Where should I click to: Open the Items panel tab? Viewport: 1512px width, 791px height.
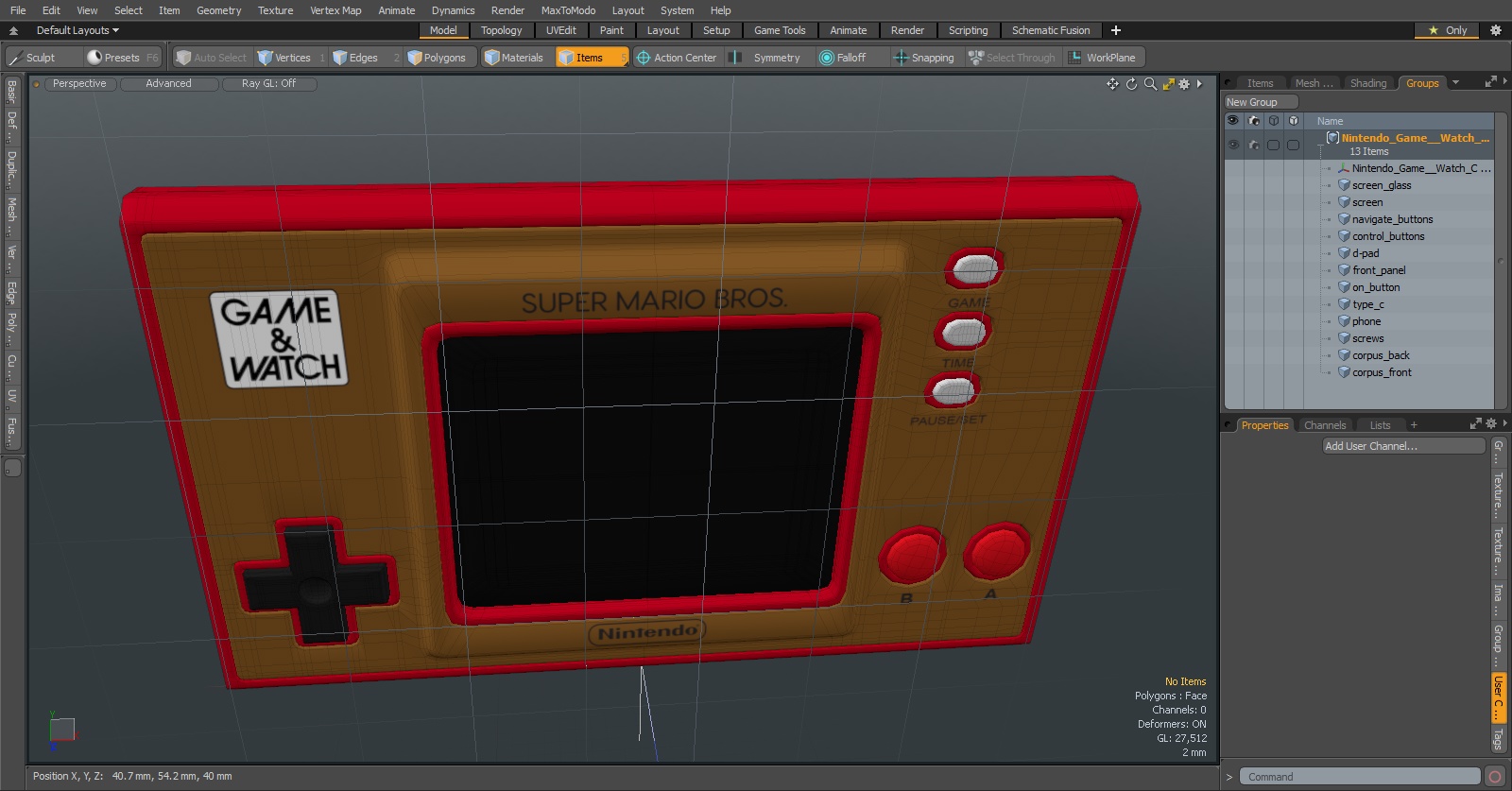[x=1260, y=83]
